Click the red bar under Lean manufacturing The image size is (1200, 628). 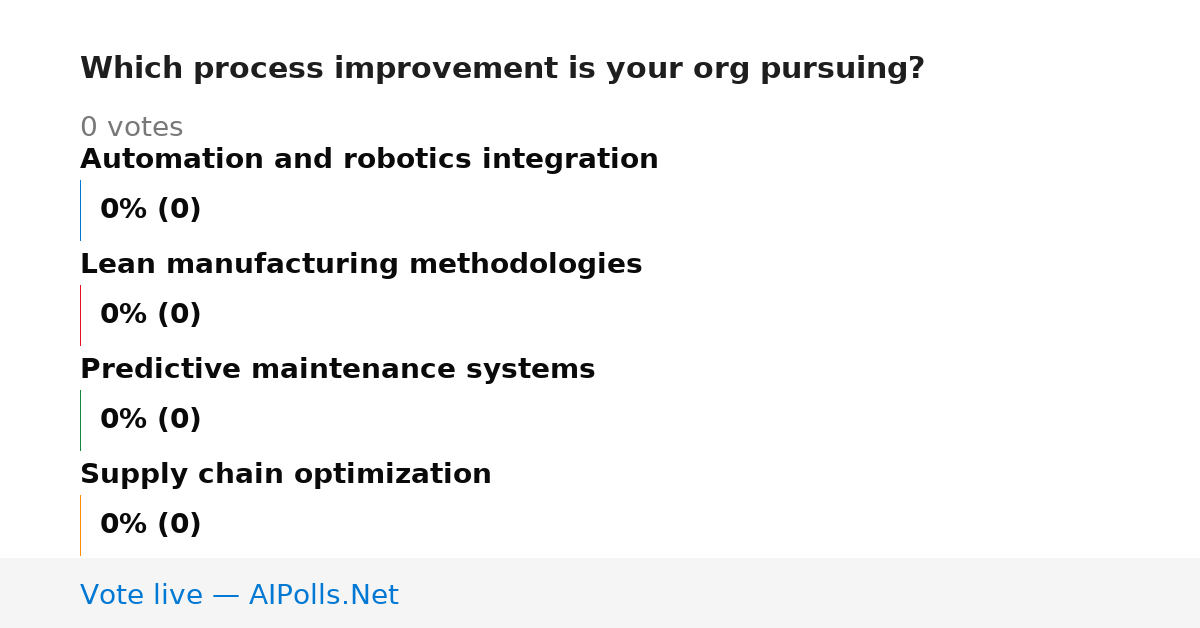coord(80,315)
